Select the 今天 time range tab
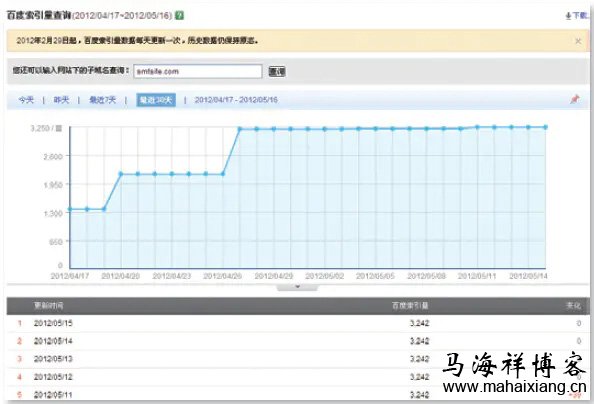 [26, 100]
